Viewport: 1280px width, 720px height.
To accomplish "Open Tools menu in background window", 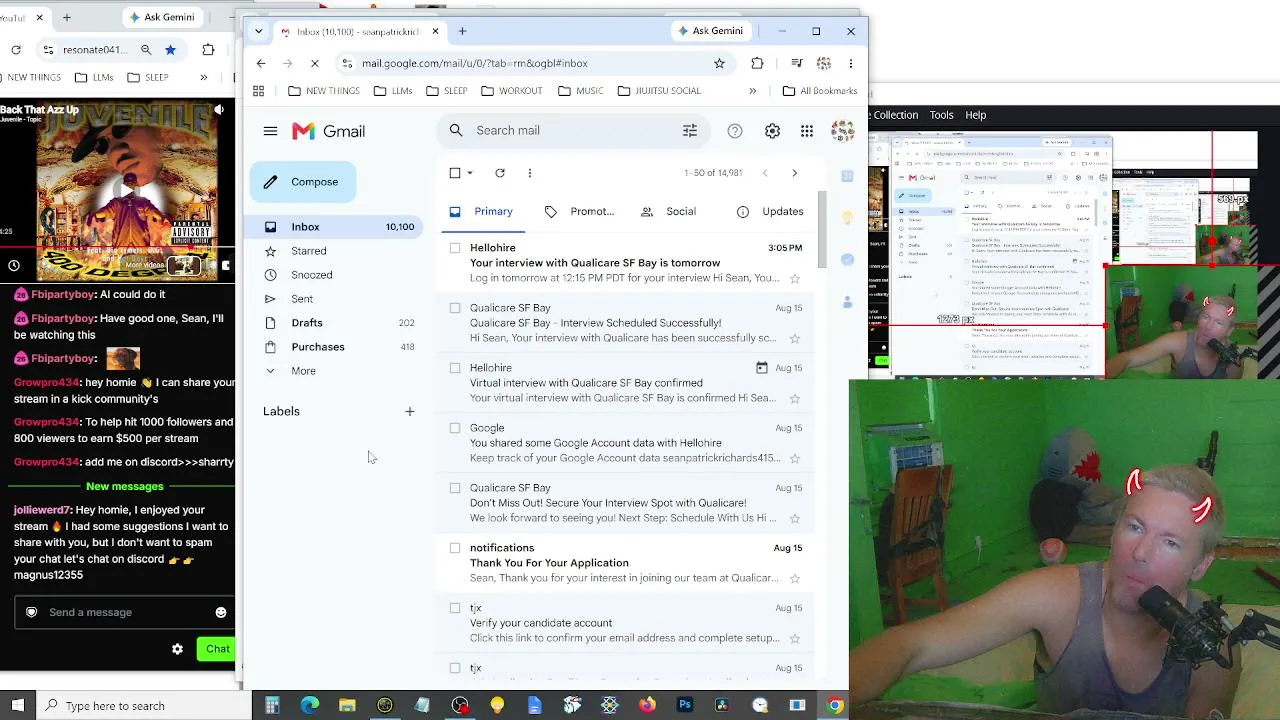I will point(941,115).
